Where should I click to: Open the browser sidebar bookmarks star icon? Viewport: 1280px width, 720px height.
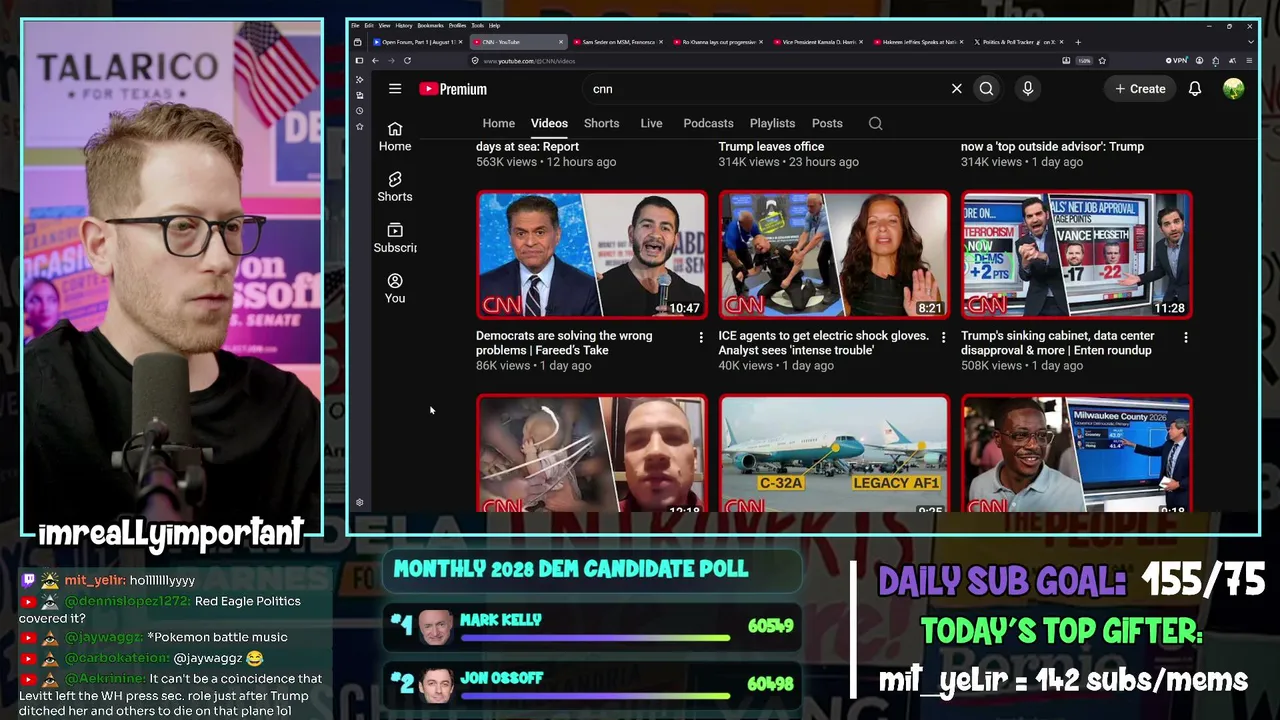click(360, 127)
